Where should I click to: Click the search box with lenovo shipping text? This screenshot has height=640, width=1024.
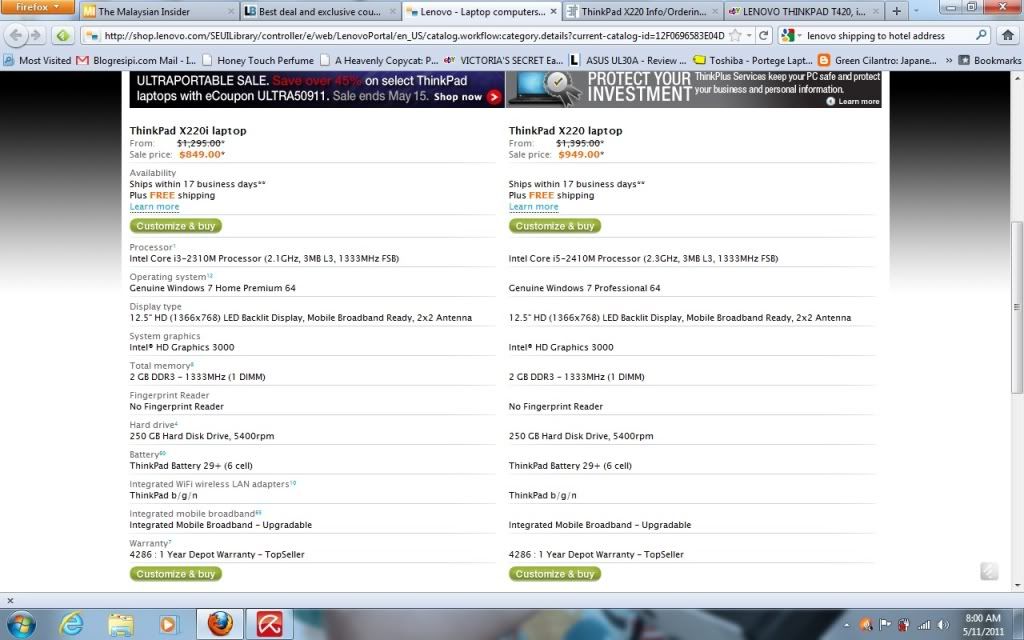[x=888, y=36]
